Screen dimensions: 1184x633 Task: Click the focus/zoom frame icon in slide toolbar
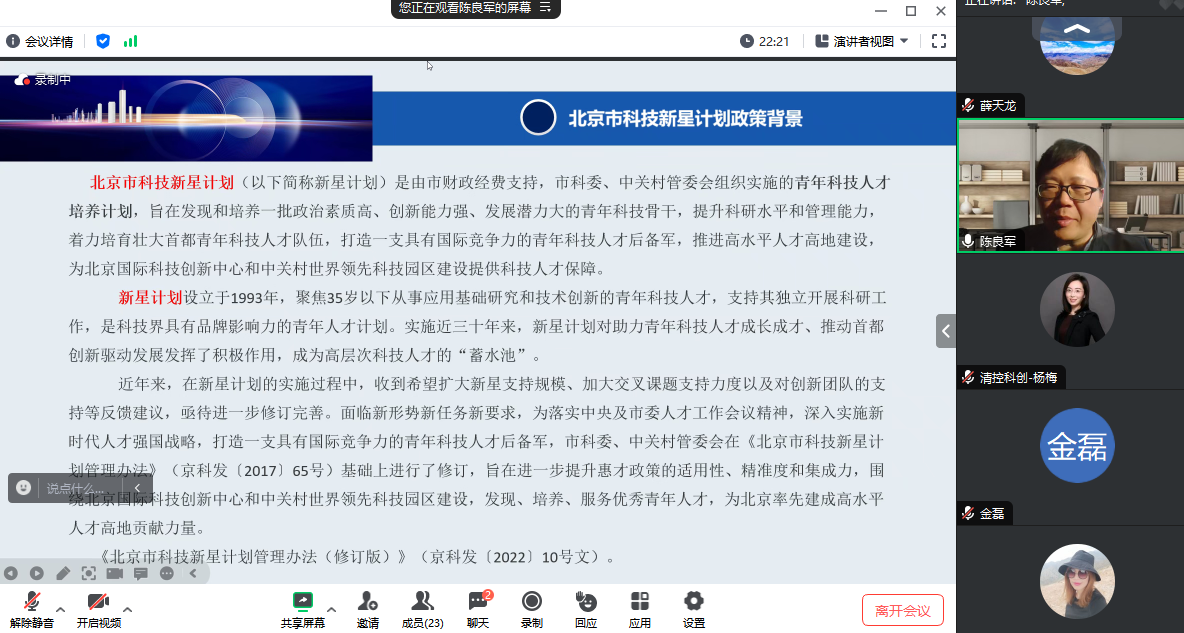pos(88,573)
